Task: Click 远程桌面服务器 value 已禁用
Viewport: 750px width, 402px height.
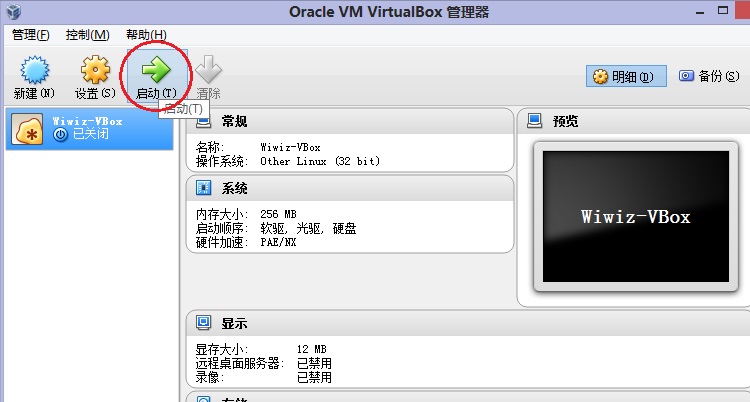Action: coord(314,363)
